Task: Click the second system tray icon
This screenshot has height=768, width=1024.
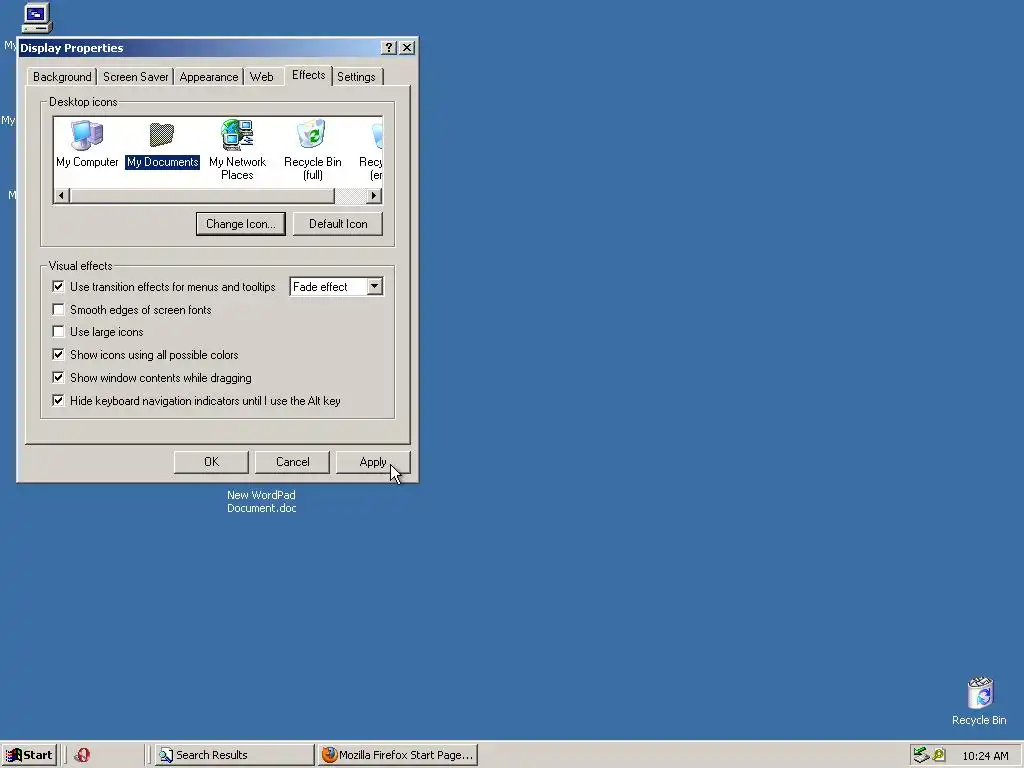Action: click(939, 755)
